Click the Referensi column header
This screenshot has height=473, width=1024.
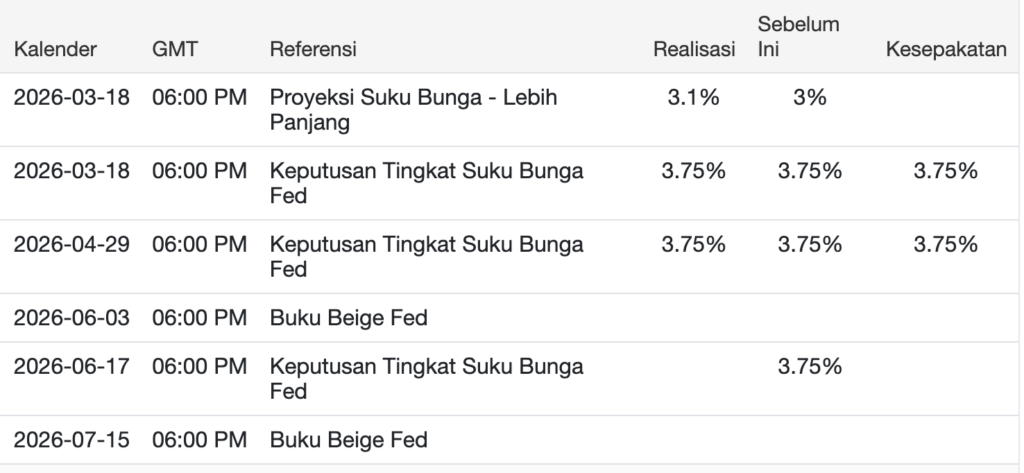coord(313,49)
